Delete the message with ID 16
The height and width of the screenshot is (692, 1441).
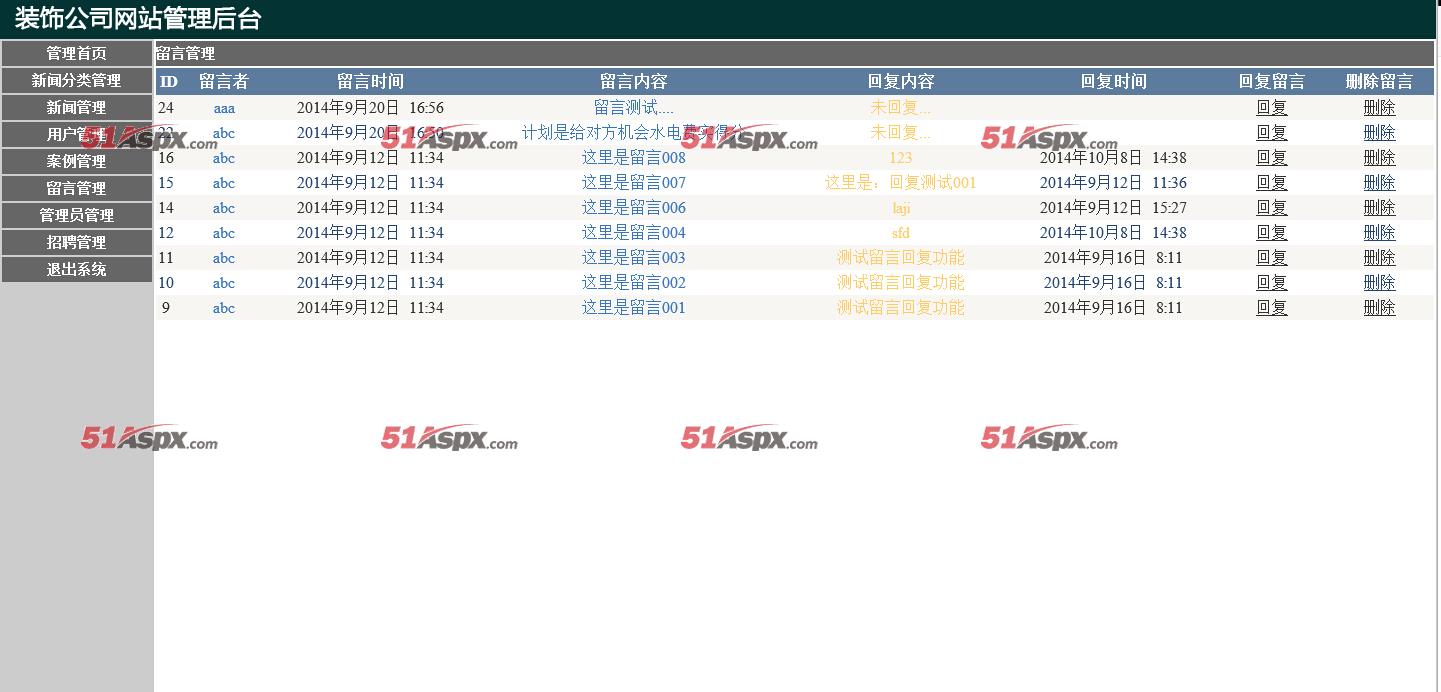[1379, 157]
